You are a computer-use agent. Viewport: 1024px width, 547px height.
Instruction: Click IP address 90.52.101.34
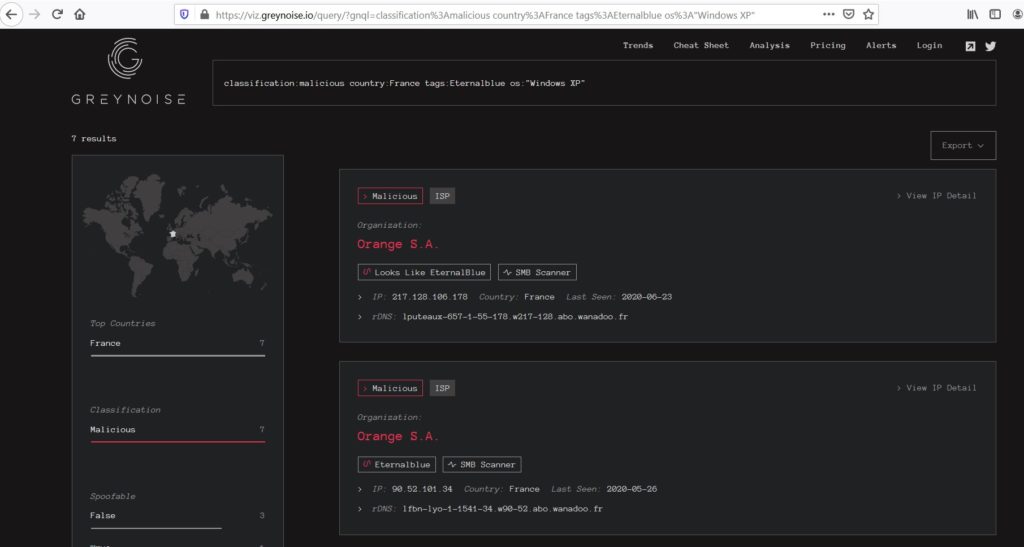(422, 489)
